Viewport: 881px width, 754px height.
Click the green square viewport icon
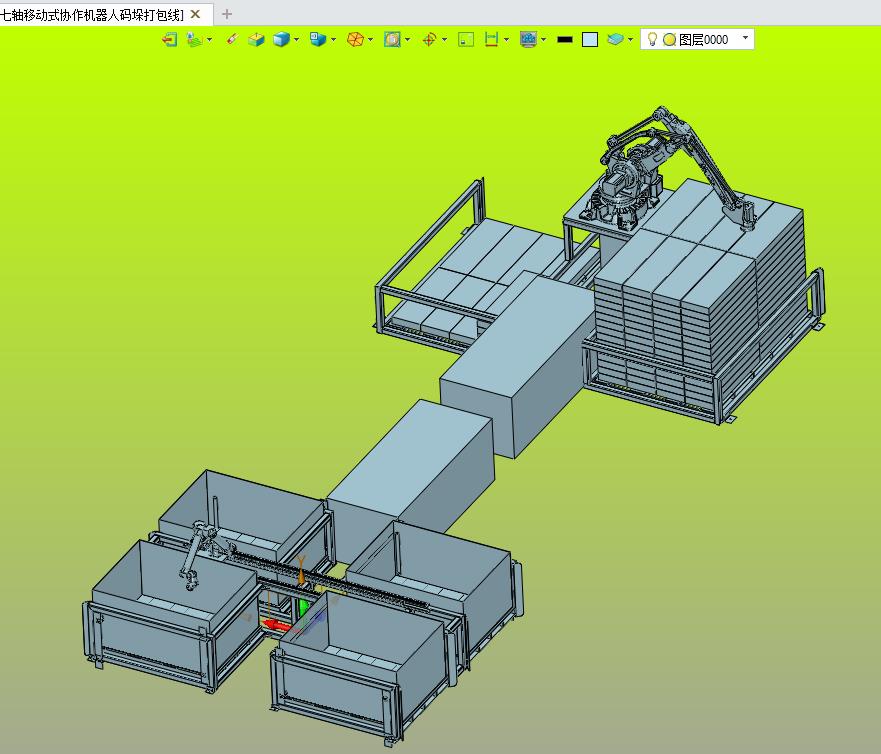coord(466,39)
